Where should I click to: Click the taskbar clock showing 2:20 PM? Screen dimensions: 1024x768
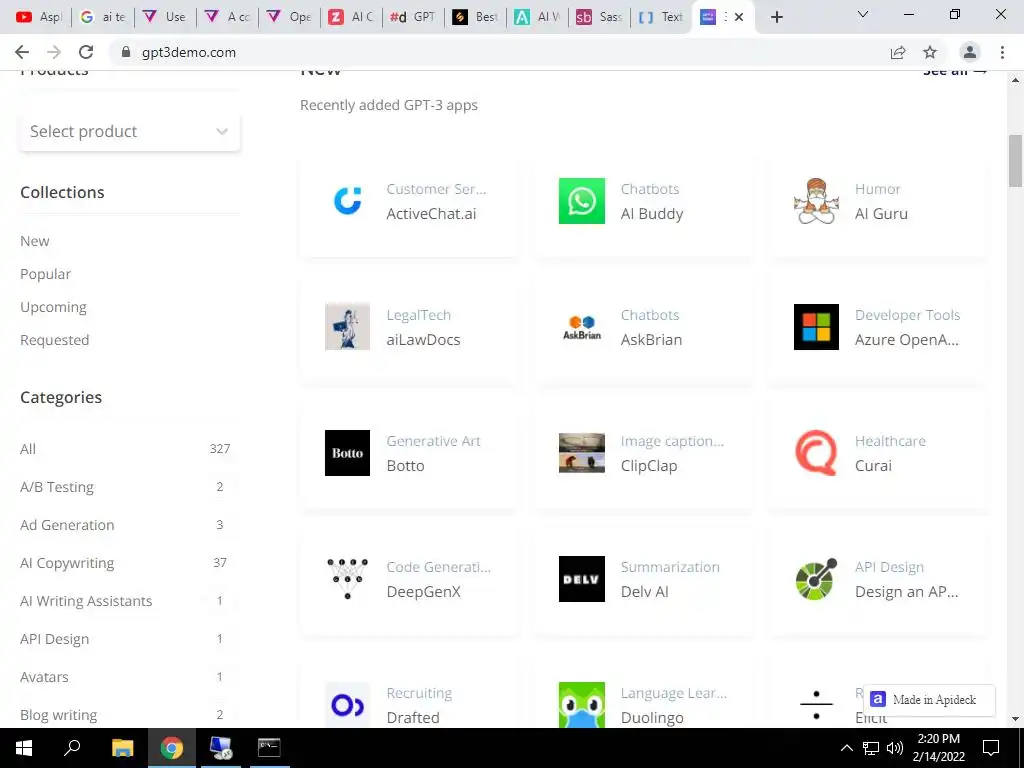click(x=938, y=748)
